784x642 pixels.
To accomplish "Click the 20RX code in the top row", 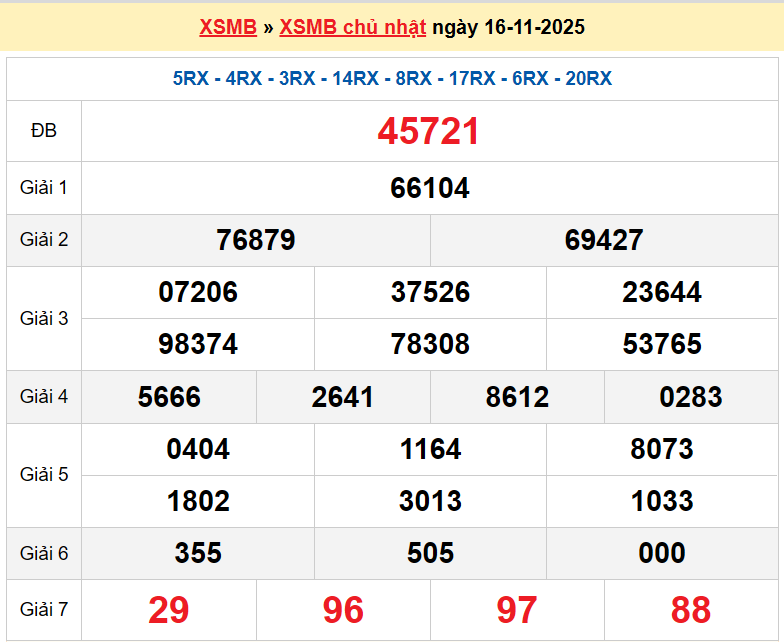I will [x=588, y=79].
